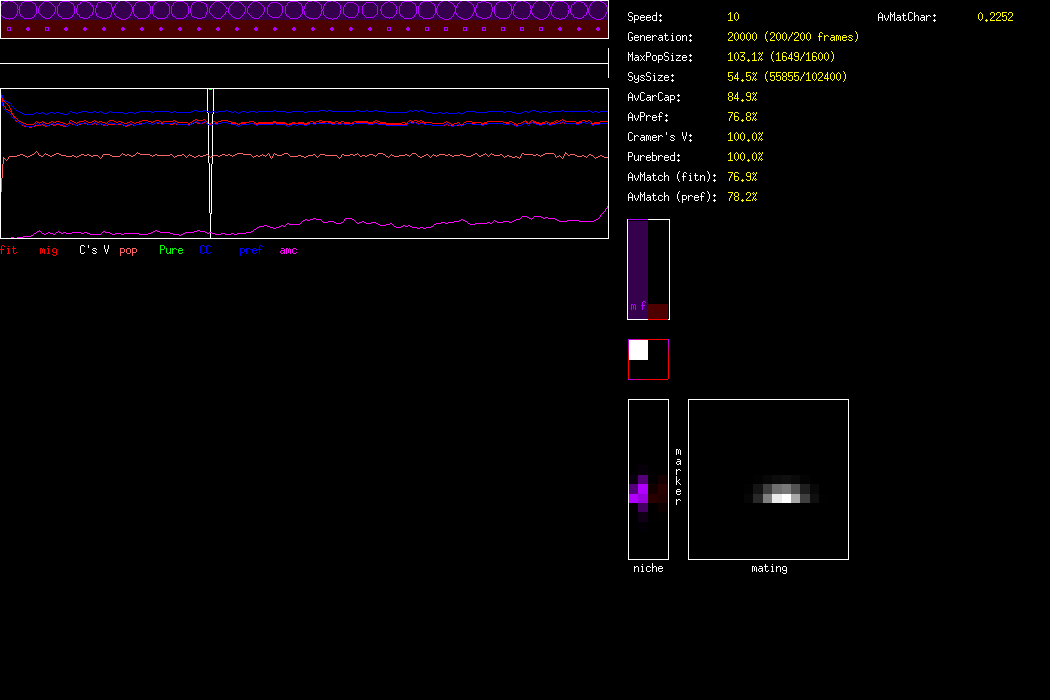Click the purple niche histogram cluster

641,494
